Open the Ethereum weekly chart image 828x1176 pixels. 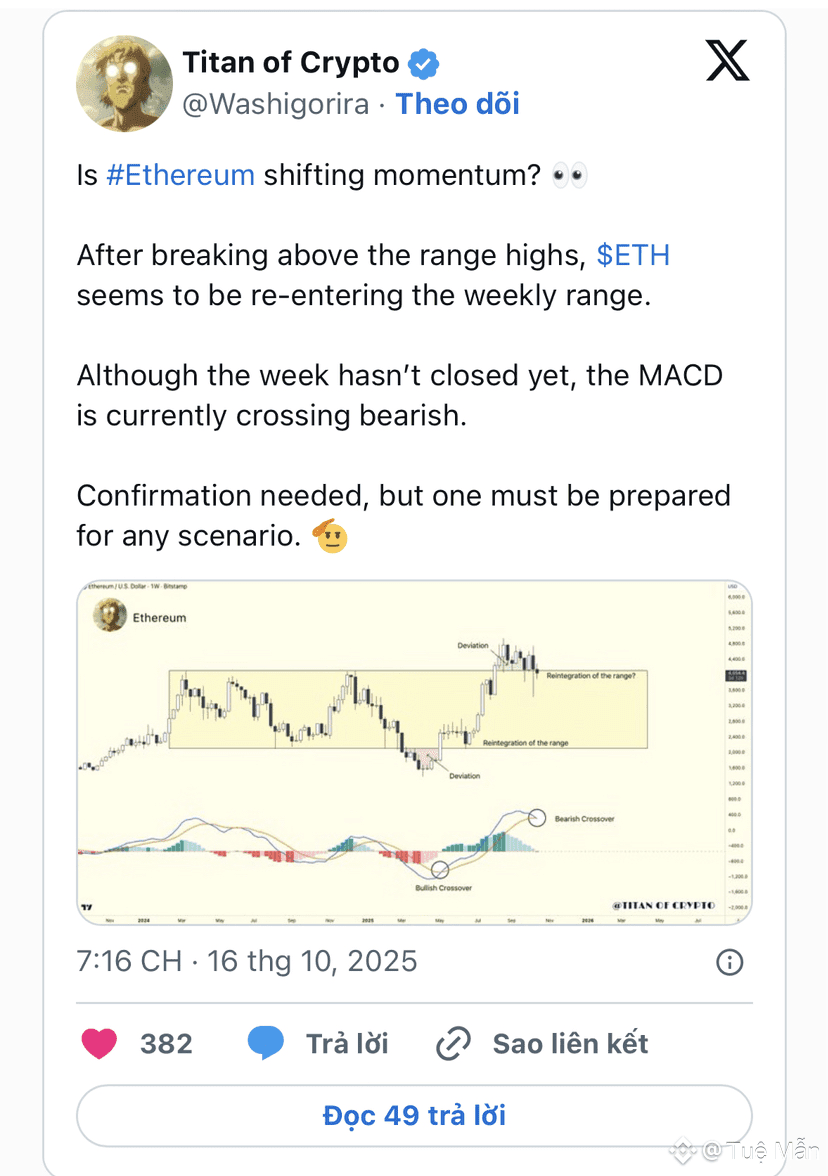tap(414, 750)
